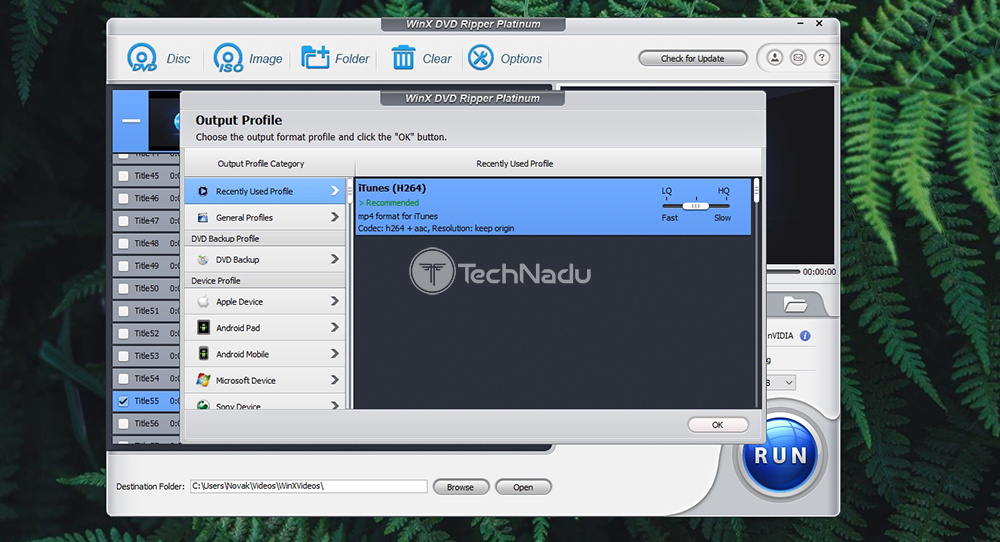Click the Title51 row text
The height and width of the screenshot is (542, 1000).
(x=147, y=311)
